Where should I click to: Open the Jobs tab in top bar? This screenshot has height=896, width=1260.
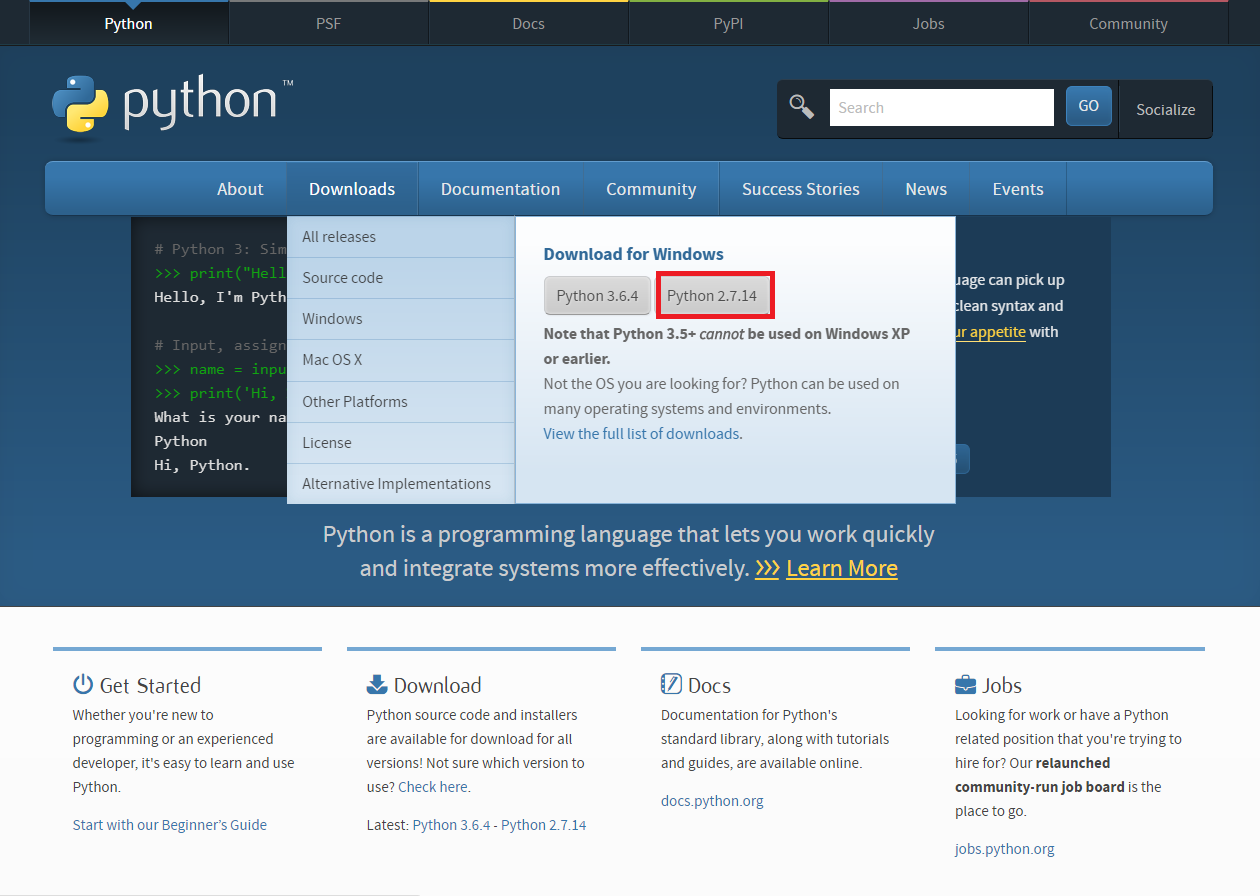coord(929,23)
